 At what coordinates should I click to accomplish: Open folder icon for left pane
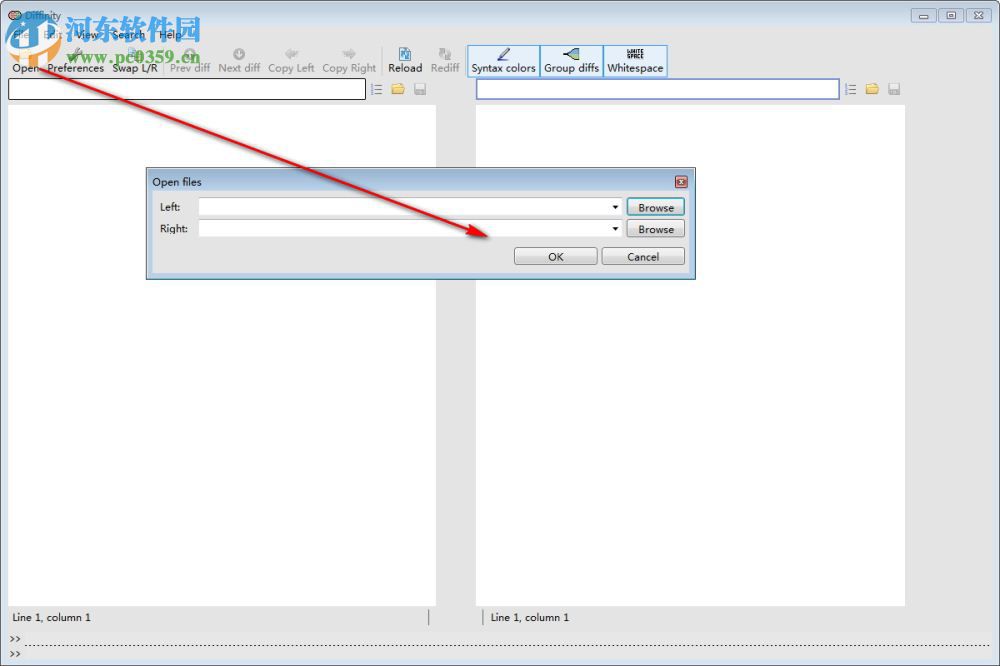[398, 89]
